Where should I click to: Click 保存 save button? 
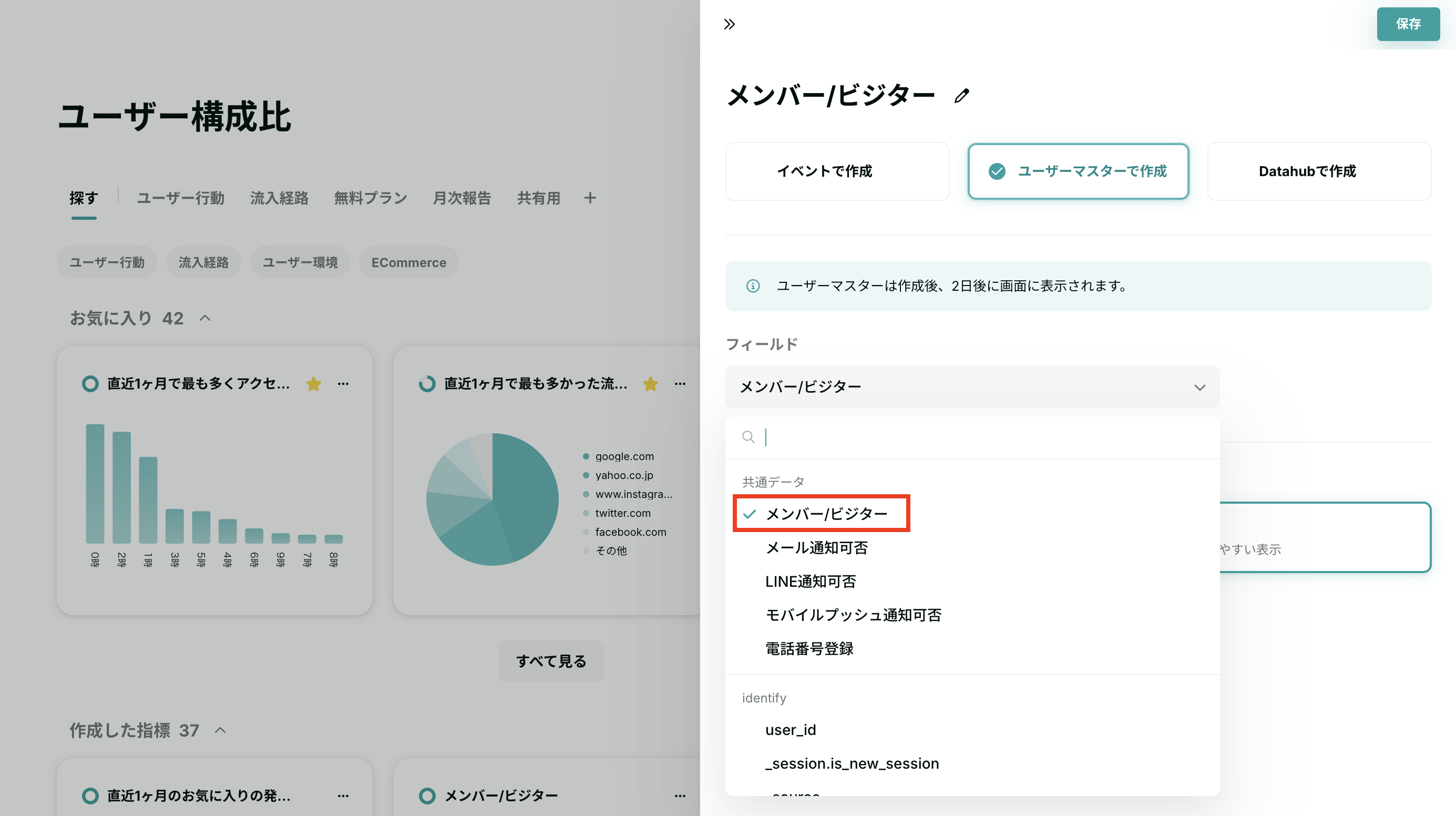1408,24
